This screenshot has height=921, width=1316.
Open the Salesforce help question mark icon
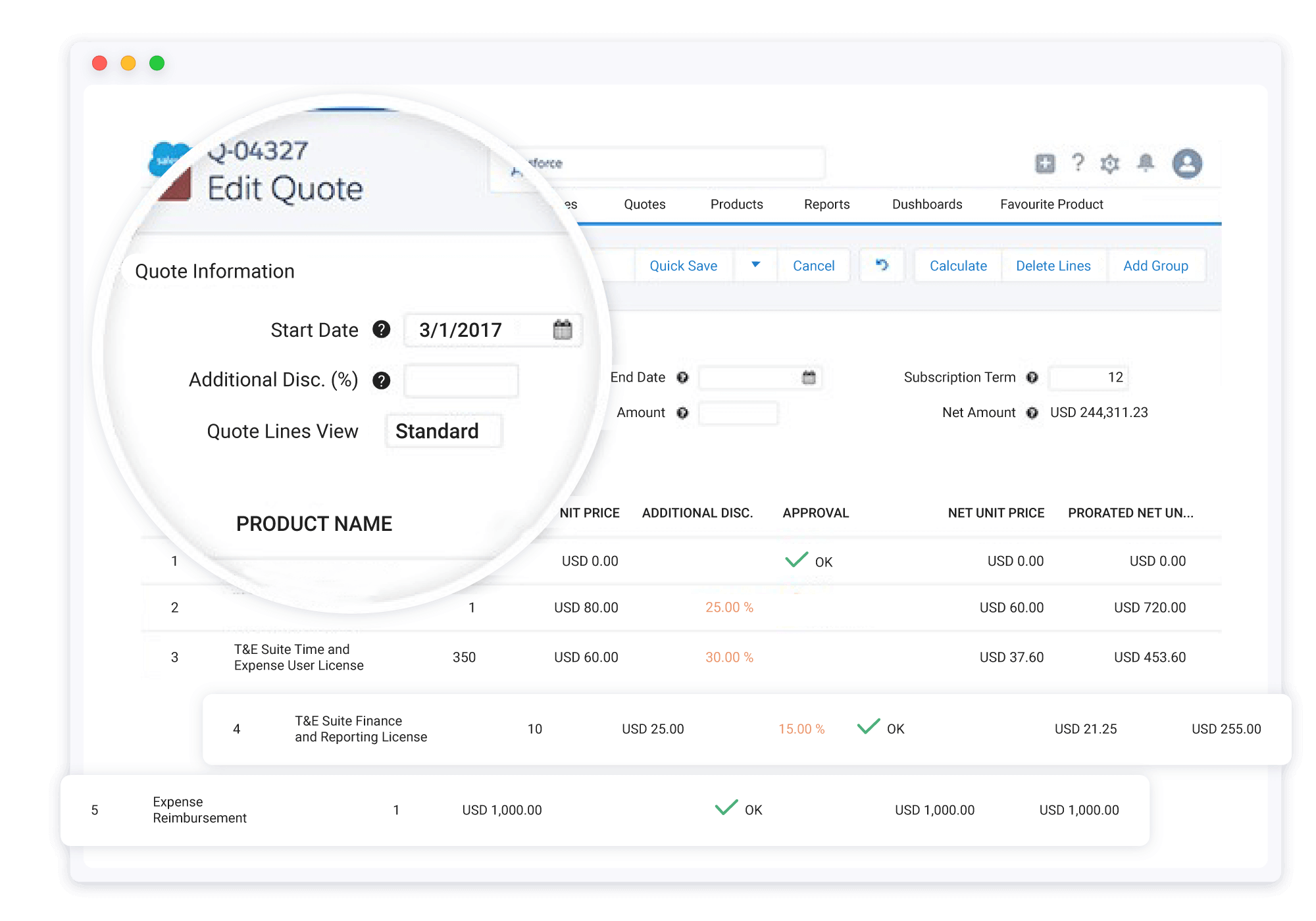click(1078, 163)
